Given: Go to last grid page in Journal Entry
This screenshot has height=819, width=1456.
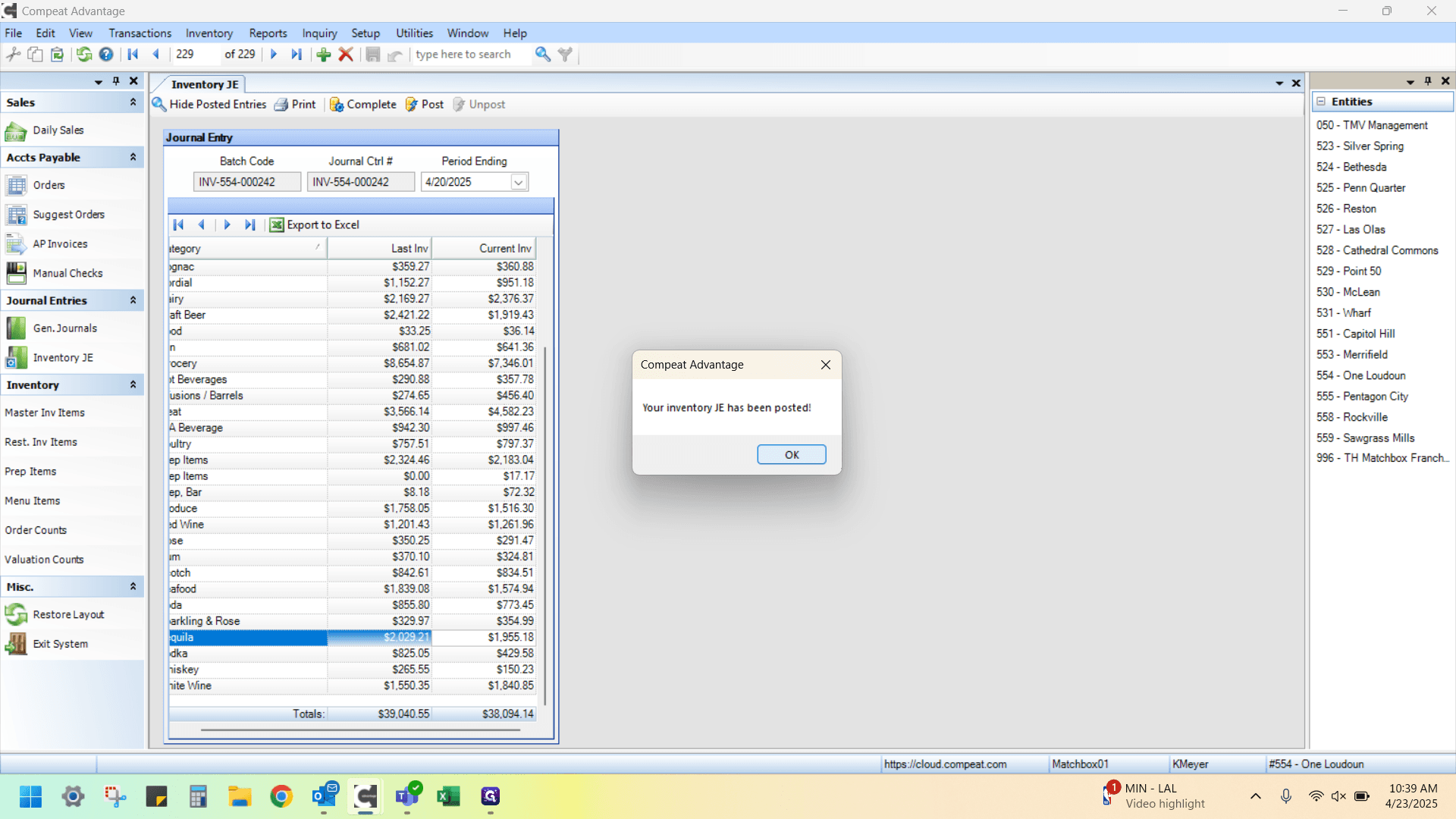Looking at the screenshot, I should pyautogui.click(x=249, y=224).
